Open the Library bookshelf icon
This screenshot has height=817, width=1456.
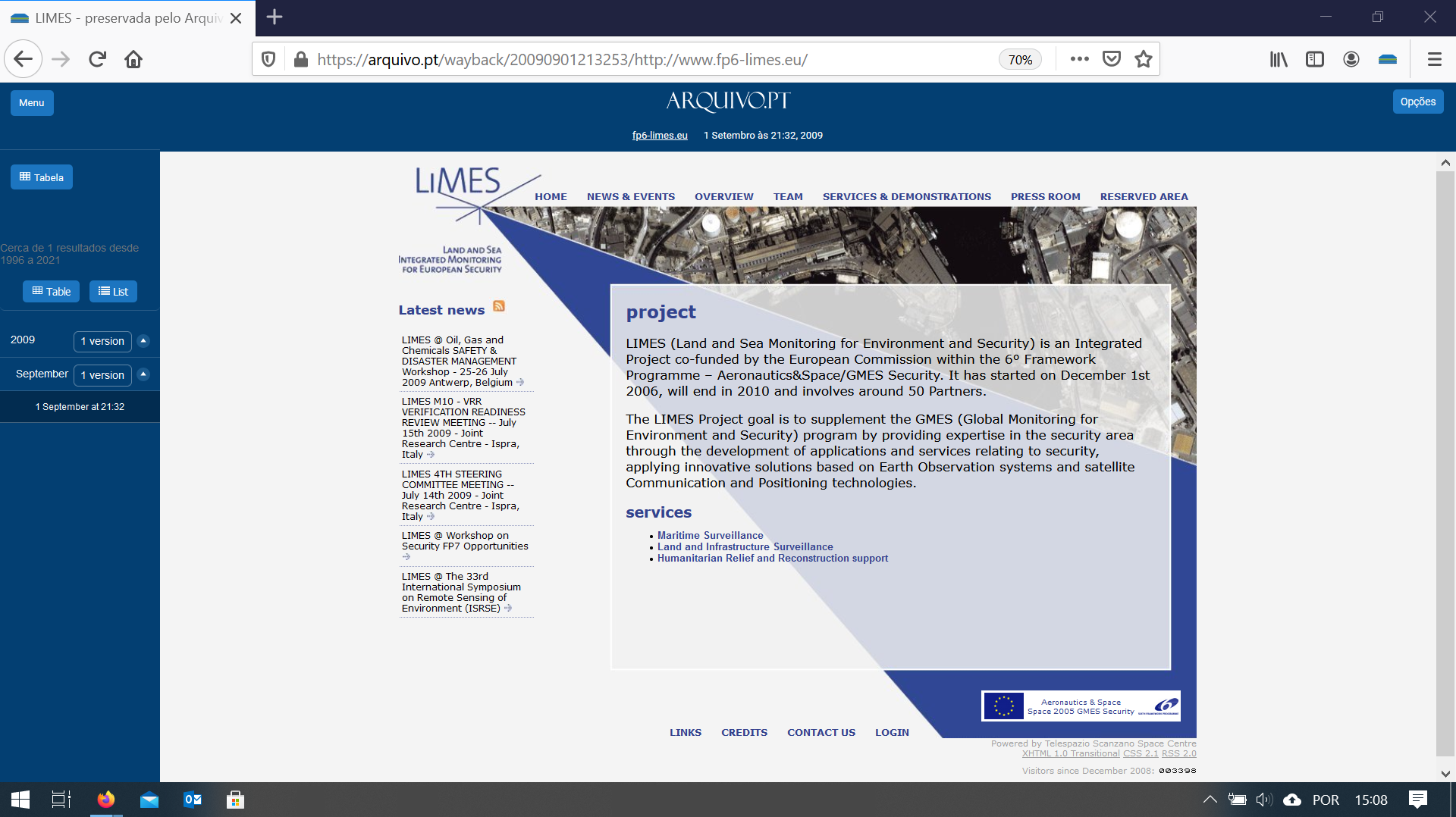(1279, 59)
